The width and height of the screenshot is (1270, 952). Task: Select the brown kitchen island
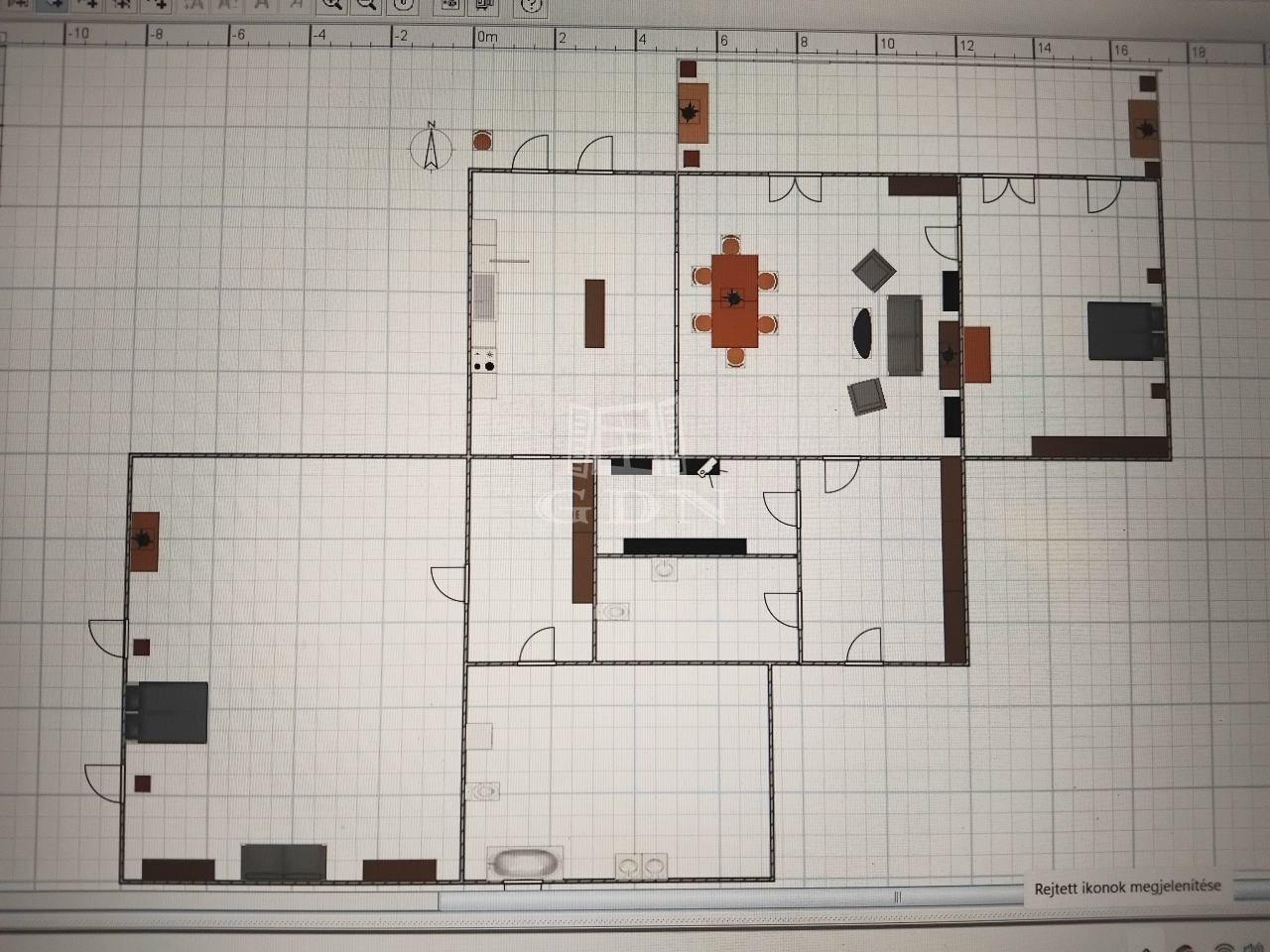pyautogui.click(x=594, y=313)
